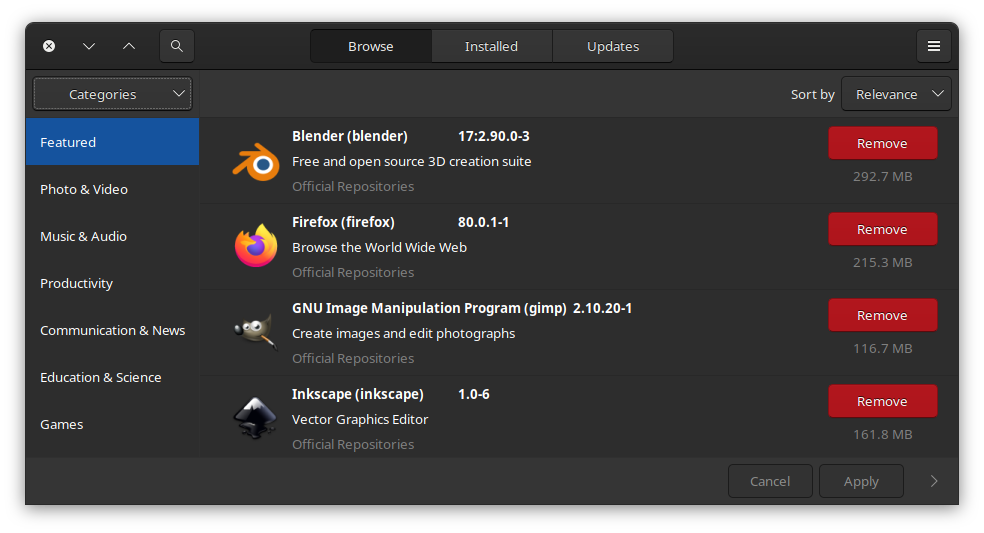Click 'Free and open source 3D creation suite'
The width and height of the screenshot is (984, 533).
tap(412, 161)
